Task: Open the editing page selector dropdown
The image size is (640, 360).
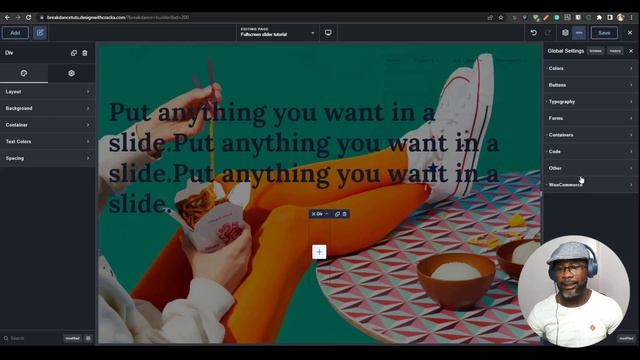Action: coord(278,33)
